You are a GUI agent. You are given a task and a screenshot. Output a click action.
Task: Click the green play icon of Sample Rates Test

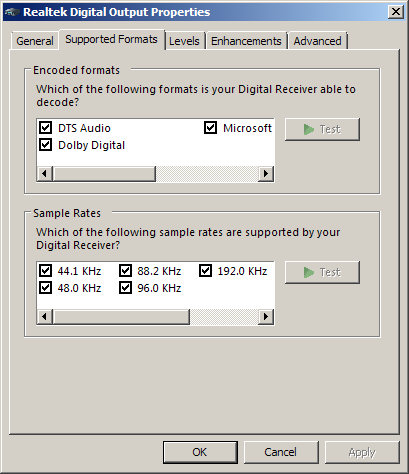click(309, 272)
